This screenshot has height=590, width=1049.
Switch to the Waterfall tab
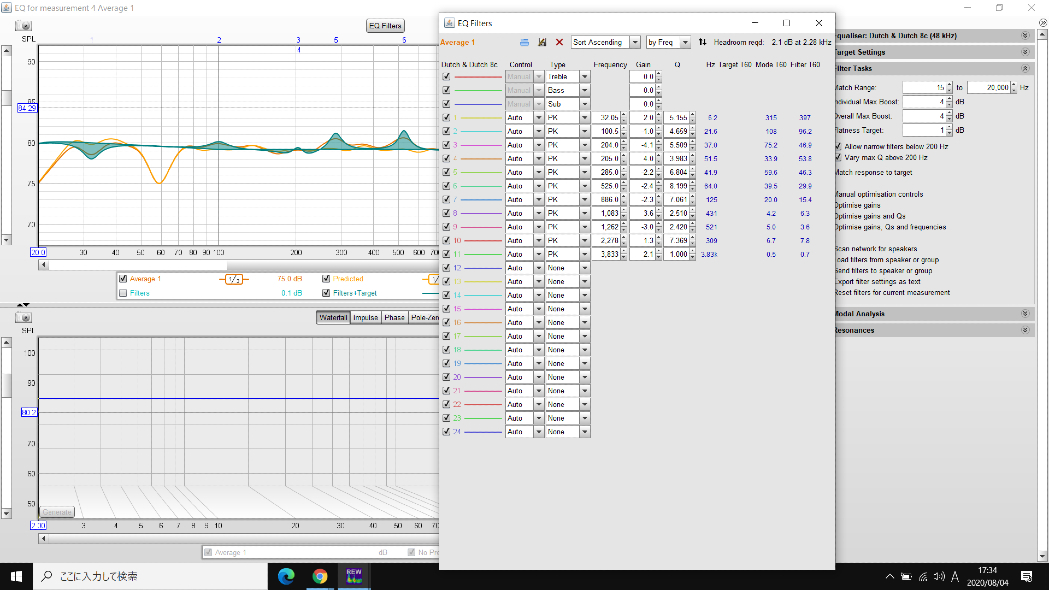[x=333, y=318]
